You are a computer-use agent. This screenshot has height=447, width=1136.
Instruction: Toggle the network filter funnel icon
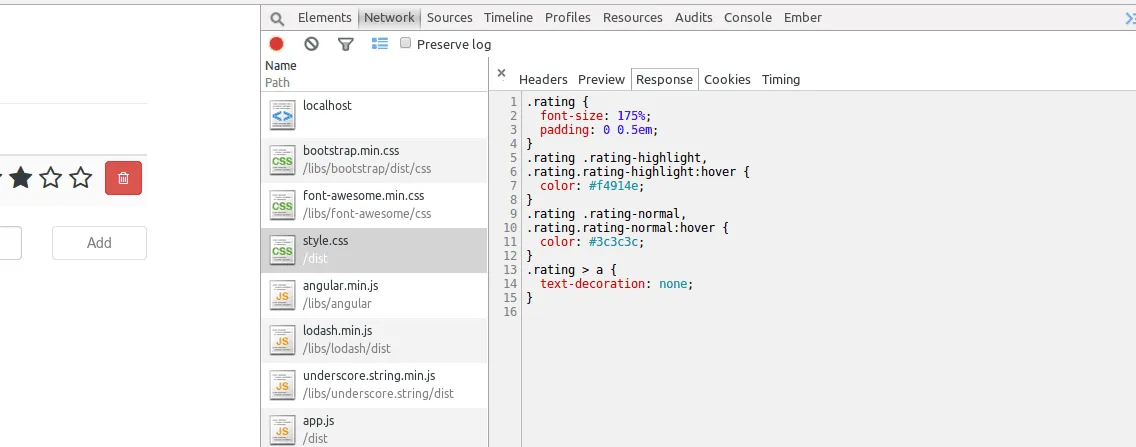345,44
